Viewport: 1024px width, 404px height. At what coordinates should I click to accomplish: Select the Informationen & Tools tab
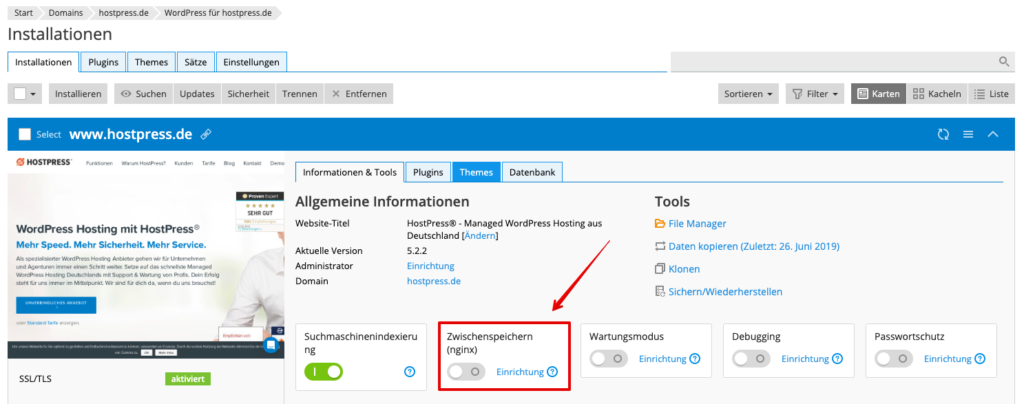[349, 172]
